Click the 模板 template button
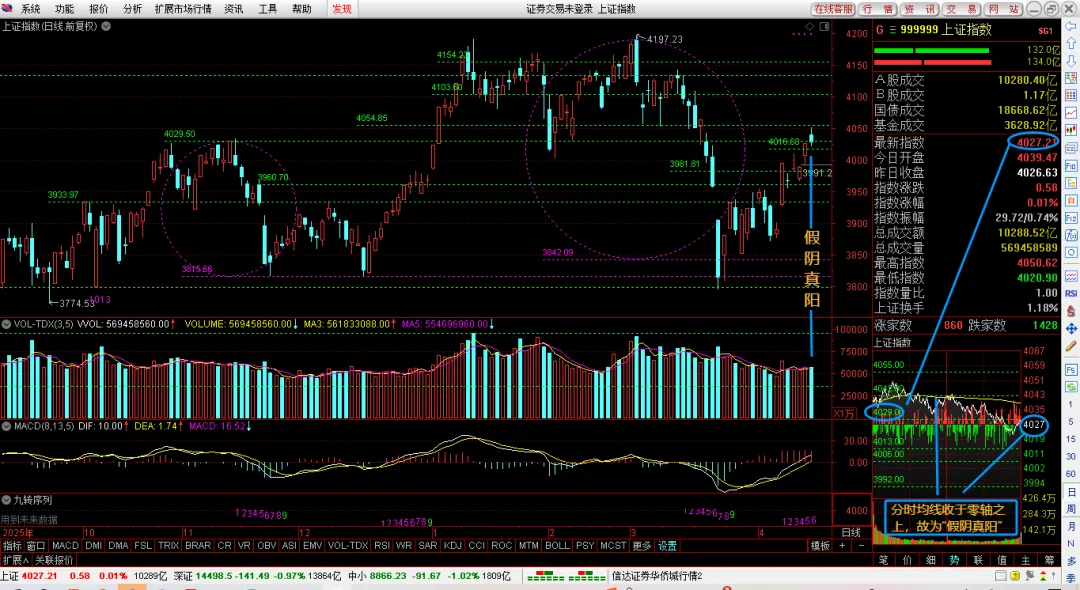The height and width of the screenshot is (590, 1080). click(x=820, y=545)
